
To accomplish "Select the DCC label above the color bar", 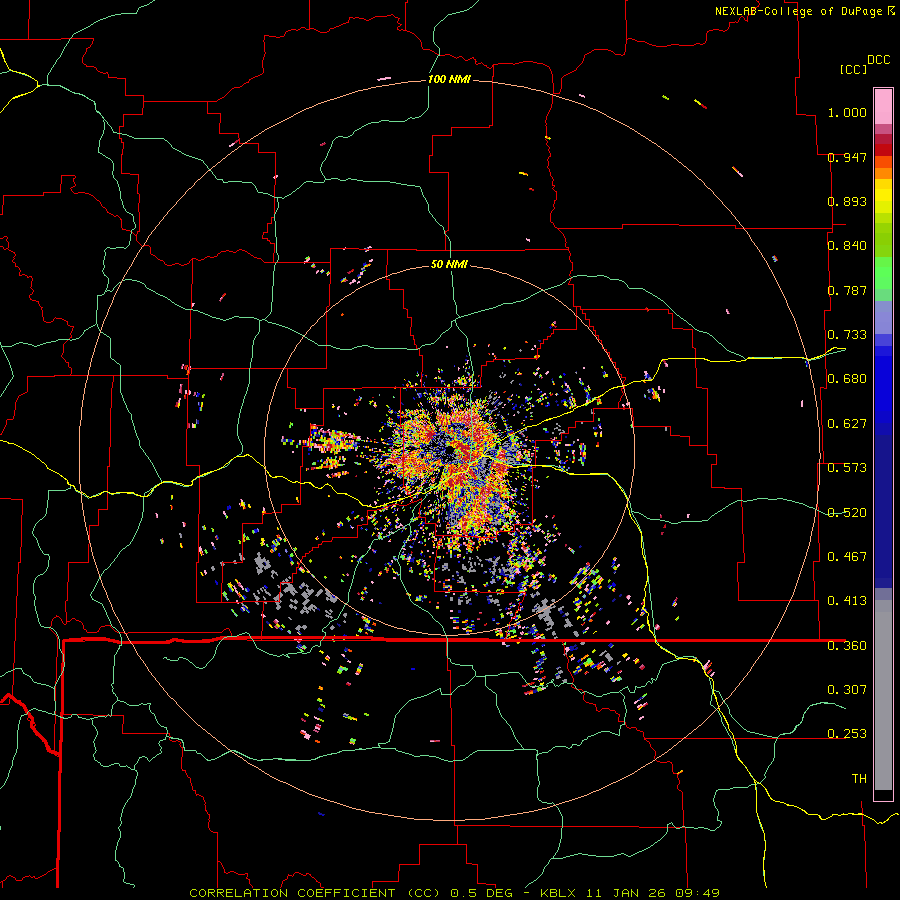I will pyautogui.click(x=878, y=60).
